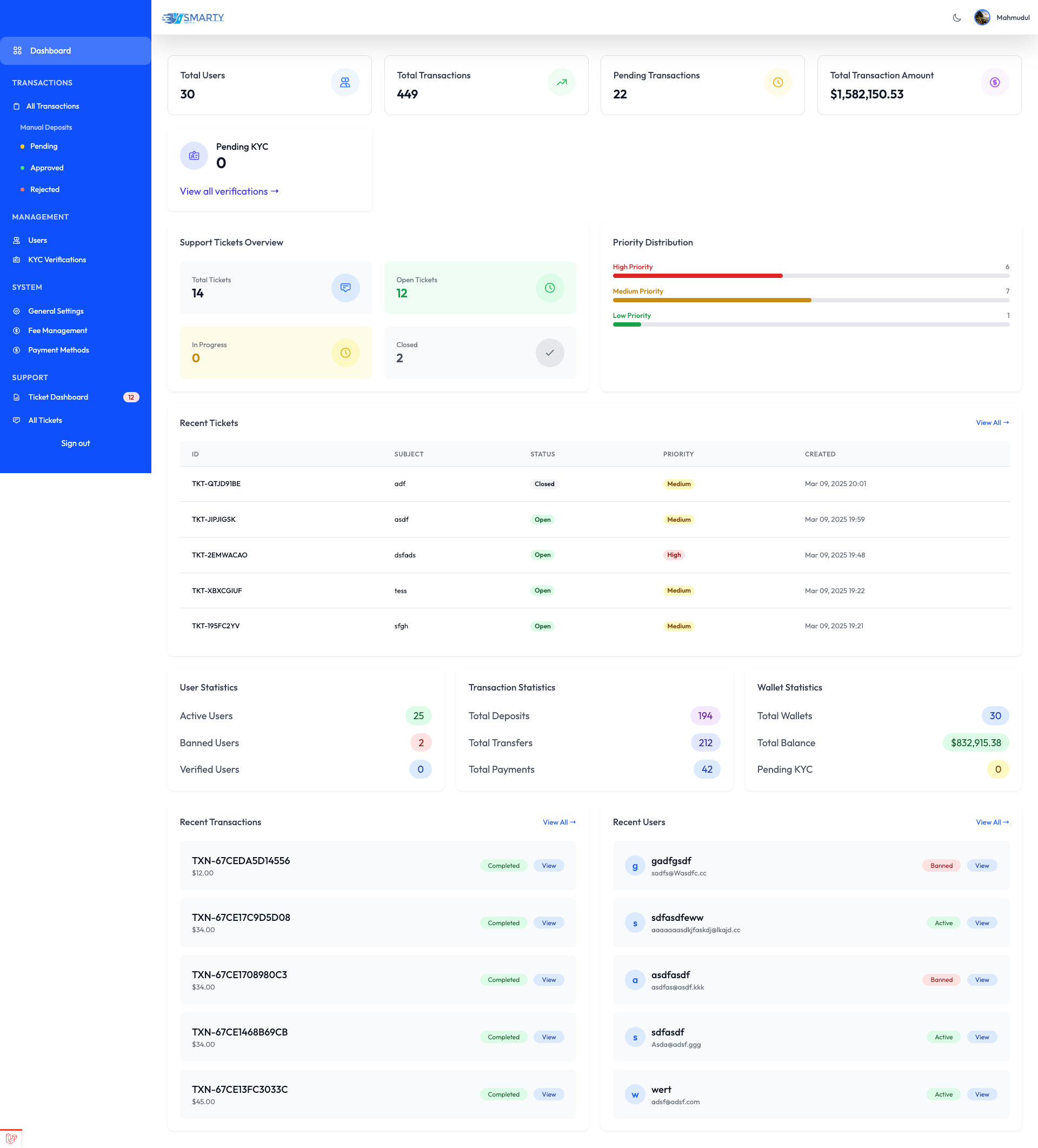Click the Ticket Dashboard document icon

coord(17,397)
